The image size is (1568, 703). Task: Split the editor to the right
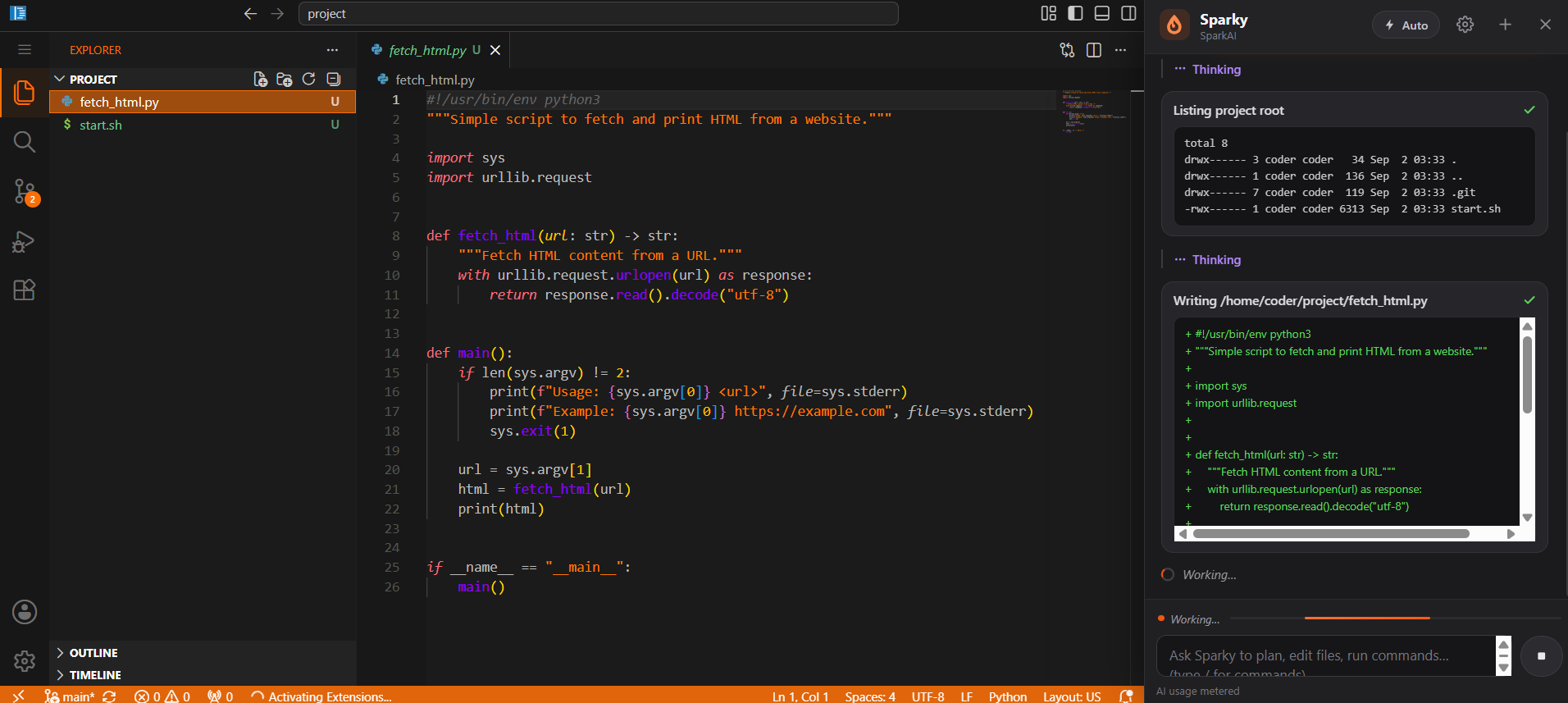coord(1094,50)
